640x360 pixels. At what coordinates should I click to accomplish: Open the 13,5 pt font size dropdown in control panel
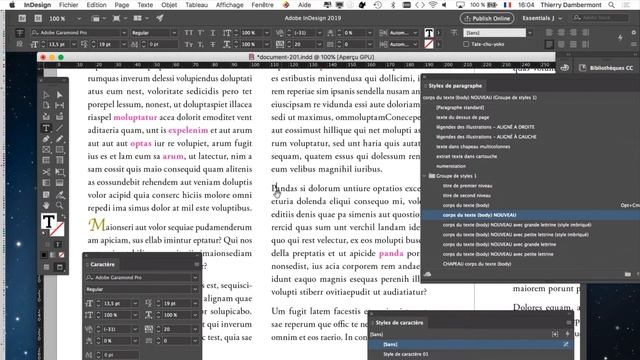click(x=74, y=44)
